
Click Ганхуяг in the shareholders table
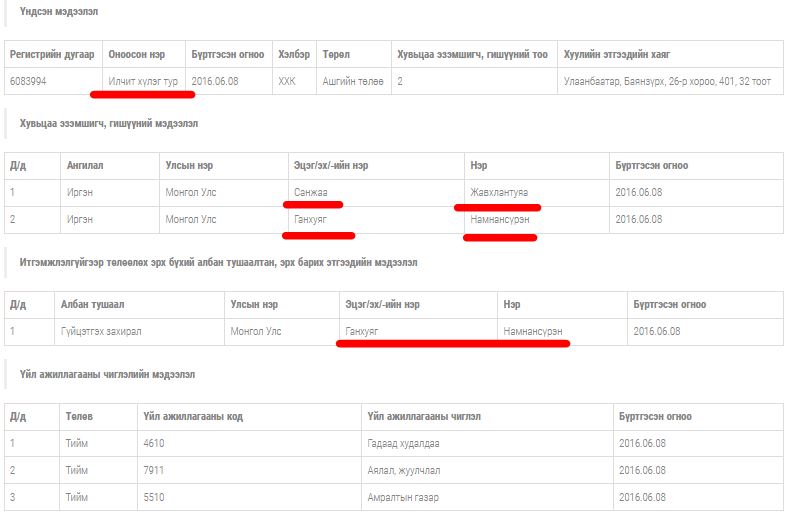pyautogui.click(x=311, y=219)
